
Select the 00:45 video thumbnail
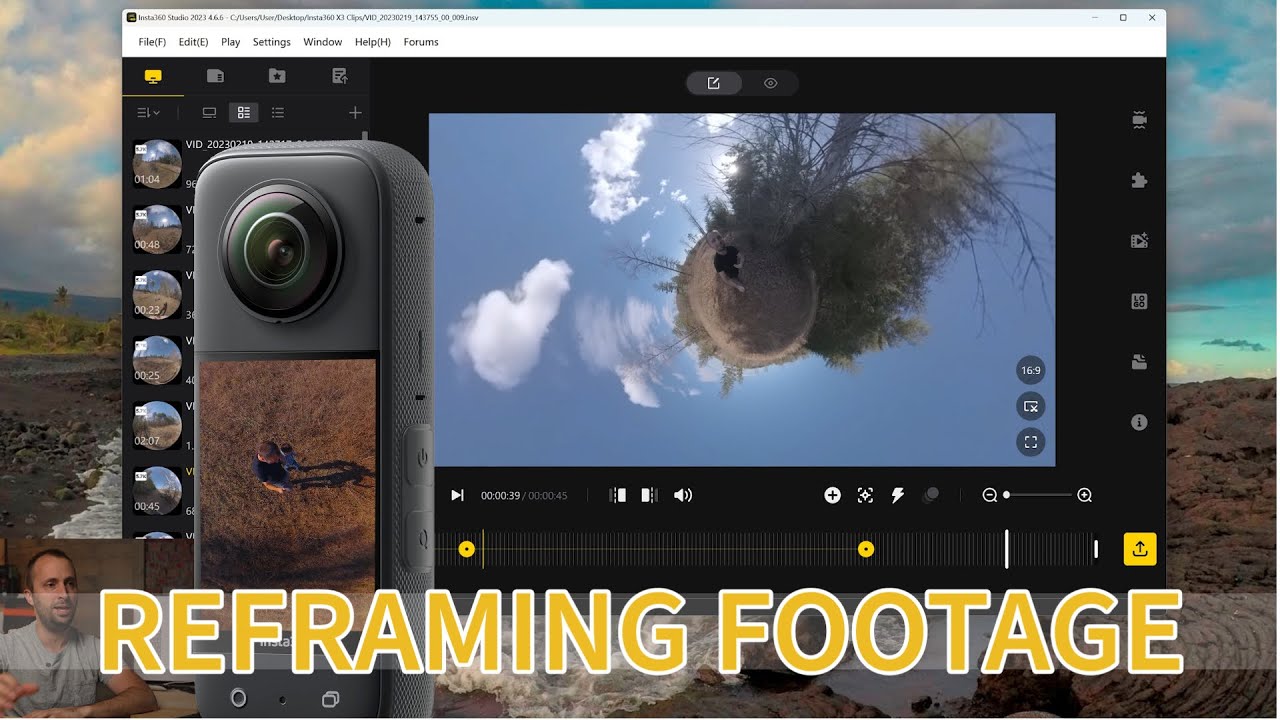(157, 490)
